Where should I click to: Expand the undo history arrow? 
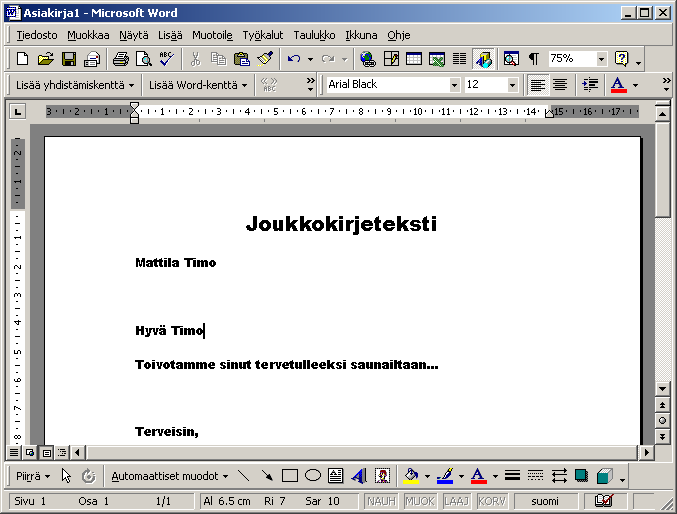coord(310,59)
